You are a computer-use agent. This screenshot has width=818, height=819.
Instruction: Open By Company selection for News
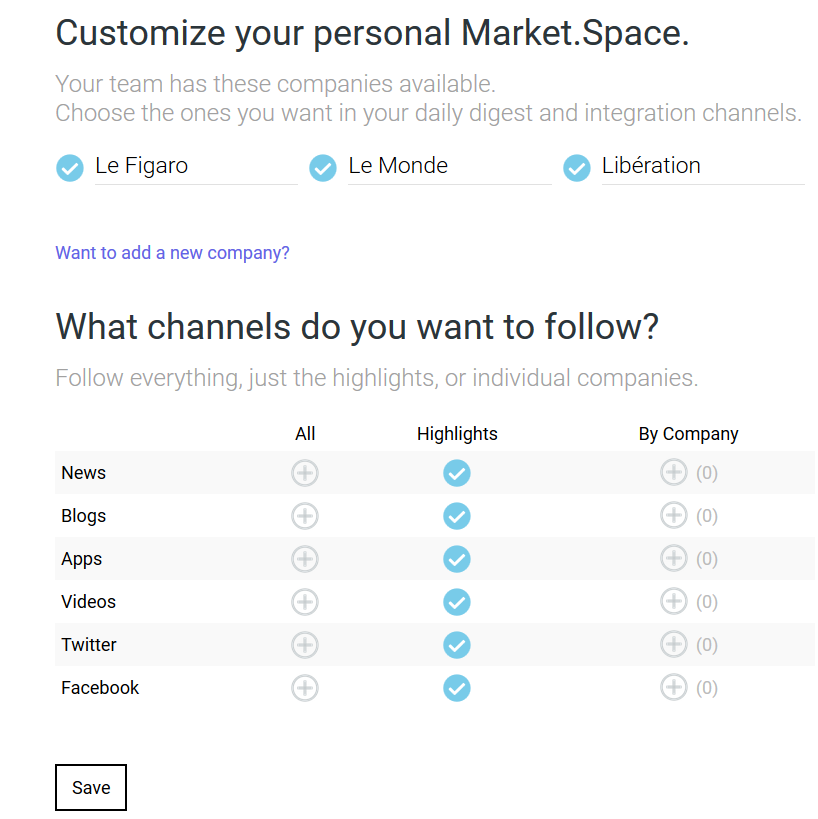point(674,473)
